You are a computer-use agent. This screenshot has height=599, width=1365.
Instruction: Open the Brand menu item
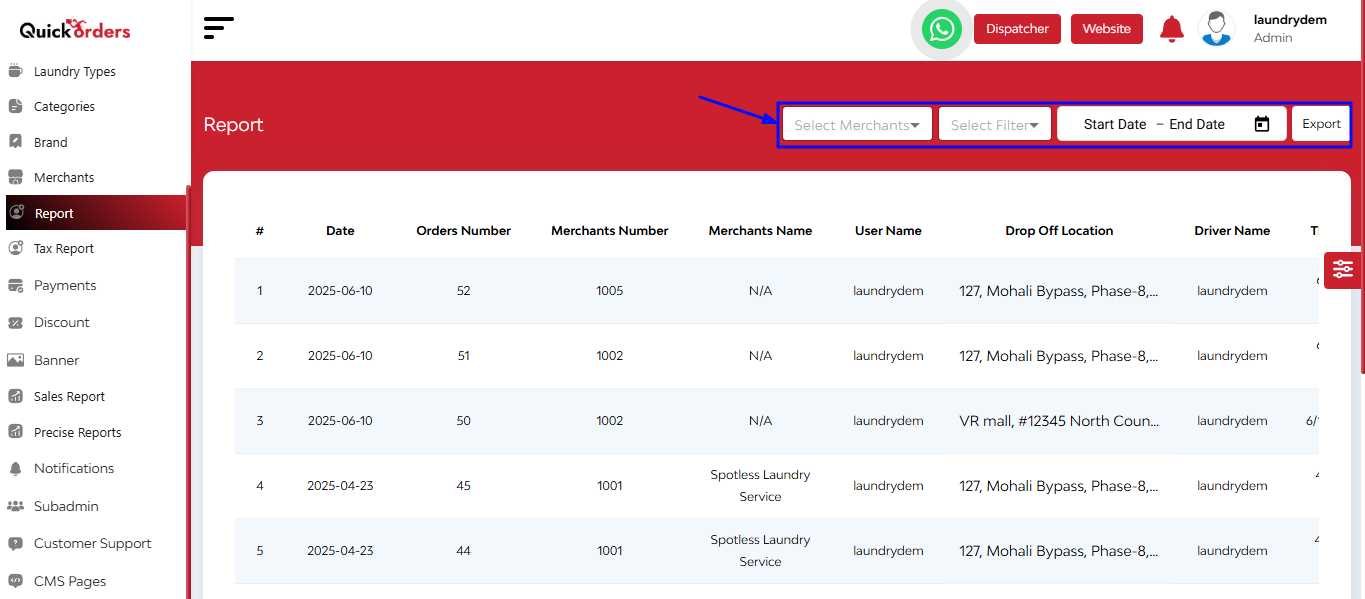(51, 142)
